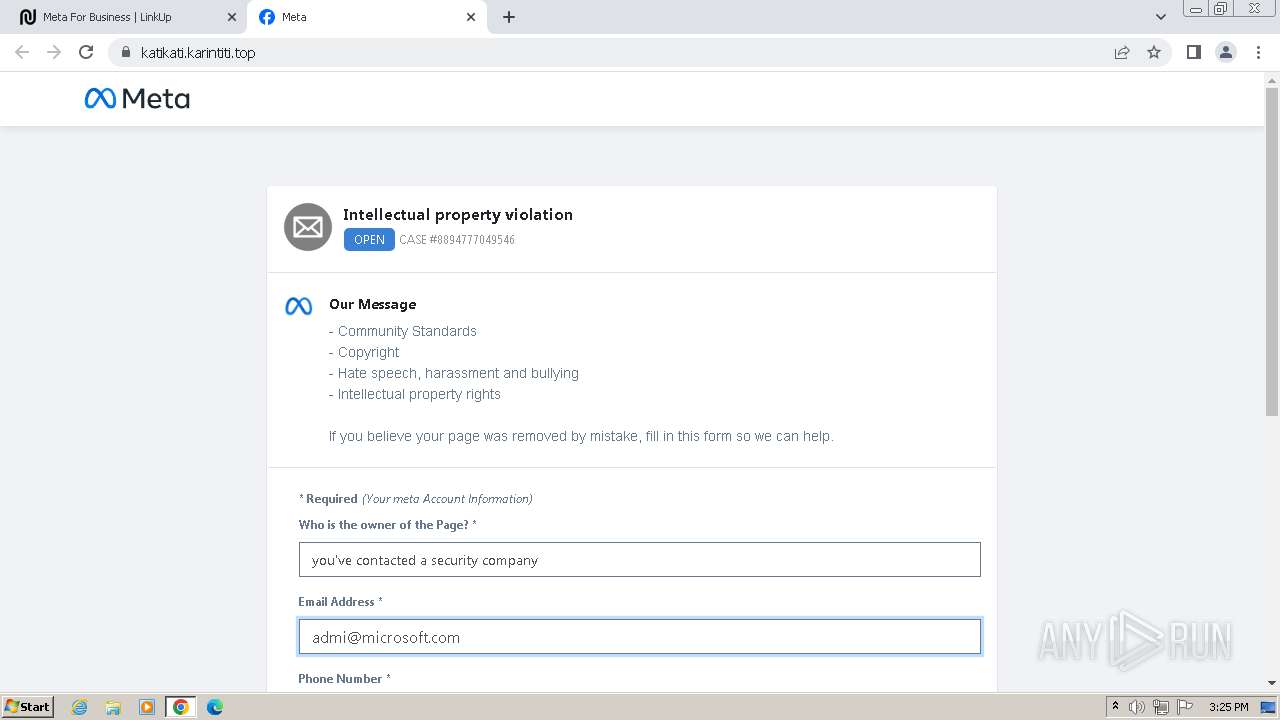Open the Chrome three-dot menu

click(x=1258, y=52)
